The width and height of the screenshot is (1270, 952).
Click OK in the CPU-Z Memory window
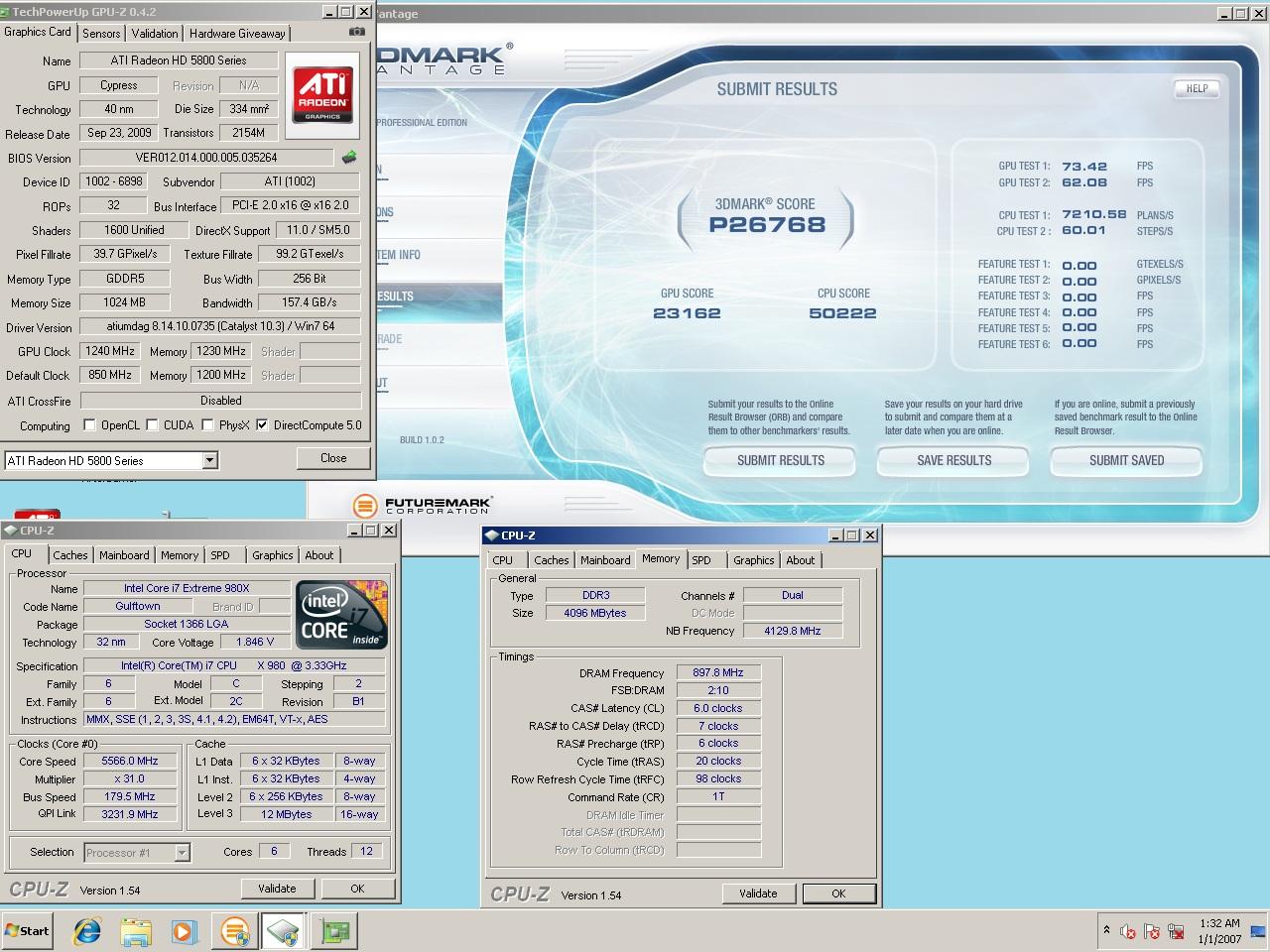838,893
